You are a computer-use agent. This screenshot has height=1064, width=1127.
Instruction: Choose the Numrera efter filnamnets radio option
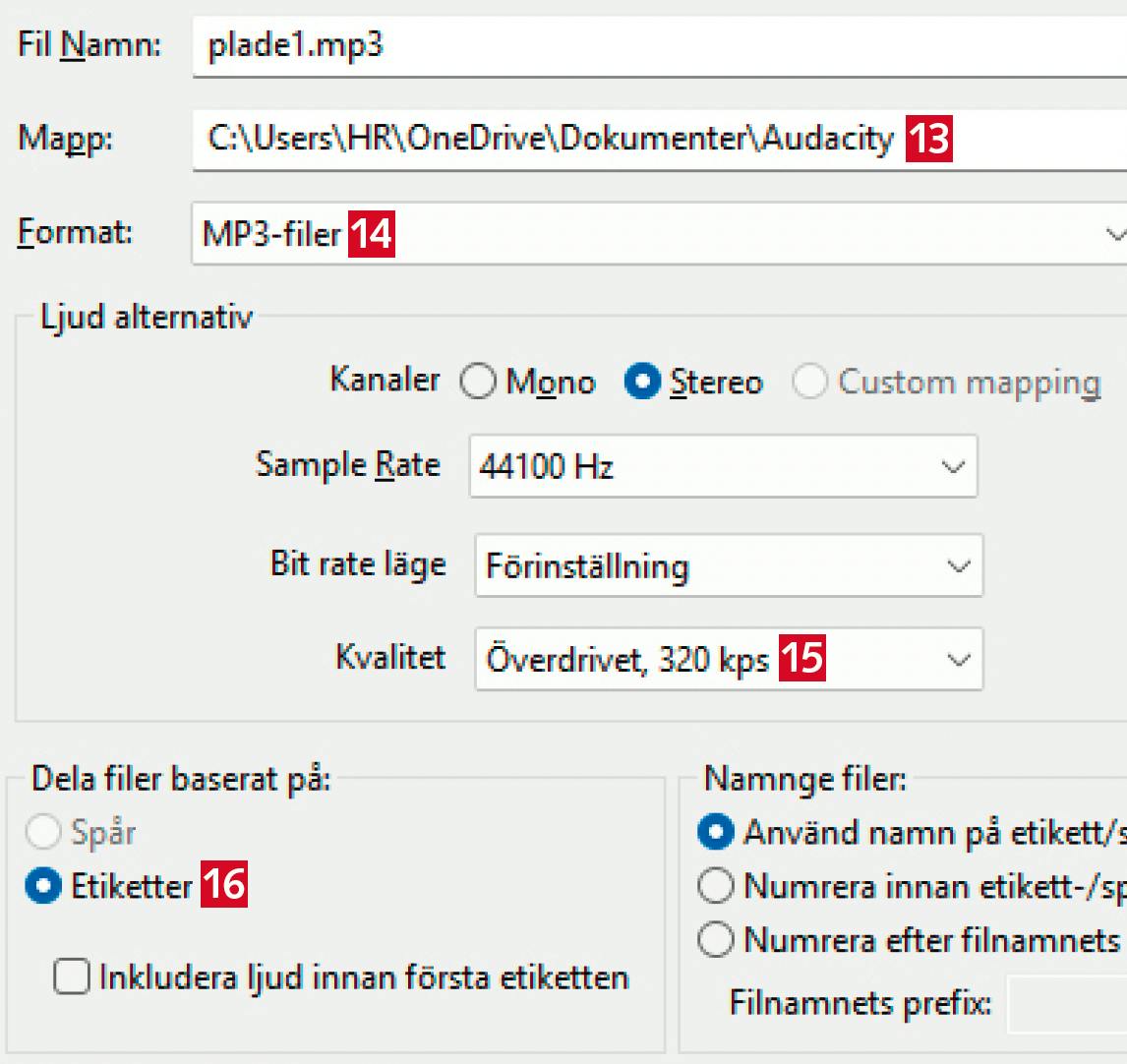click(716, 941)
